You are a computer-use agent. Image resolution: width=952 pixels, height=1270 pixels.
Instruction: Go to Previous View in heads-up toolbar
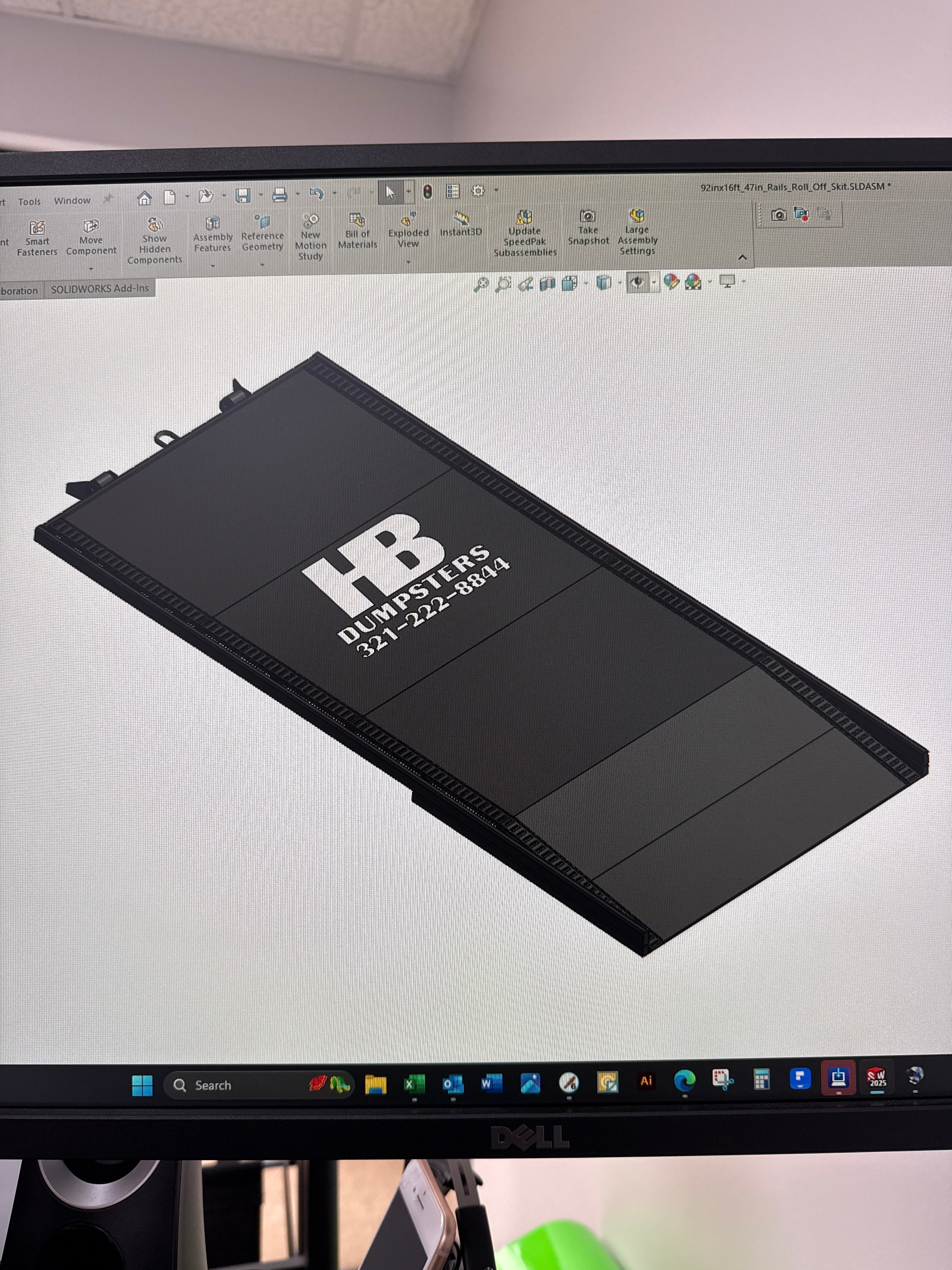[x=526, y=283]
